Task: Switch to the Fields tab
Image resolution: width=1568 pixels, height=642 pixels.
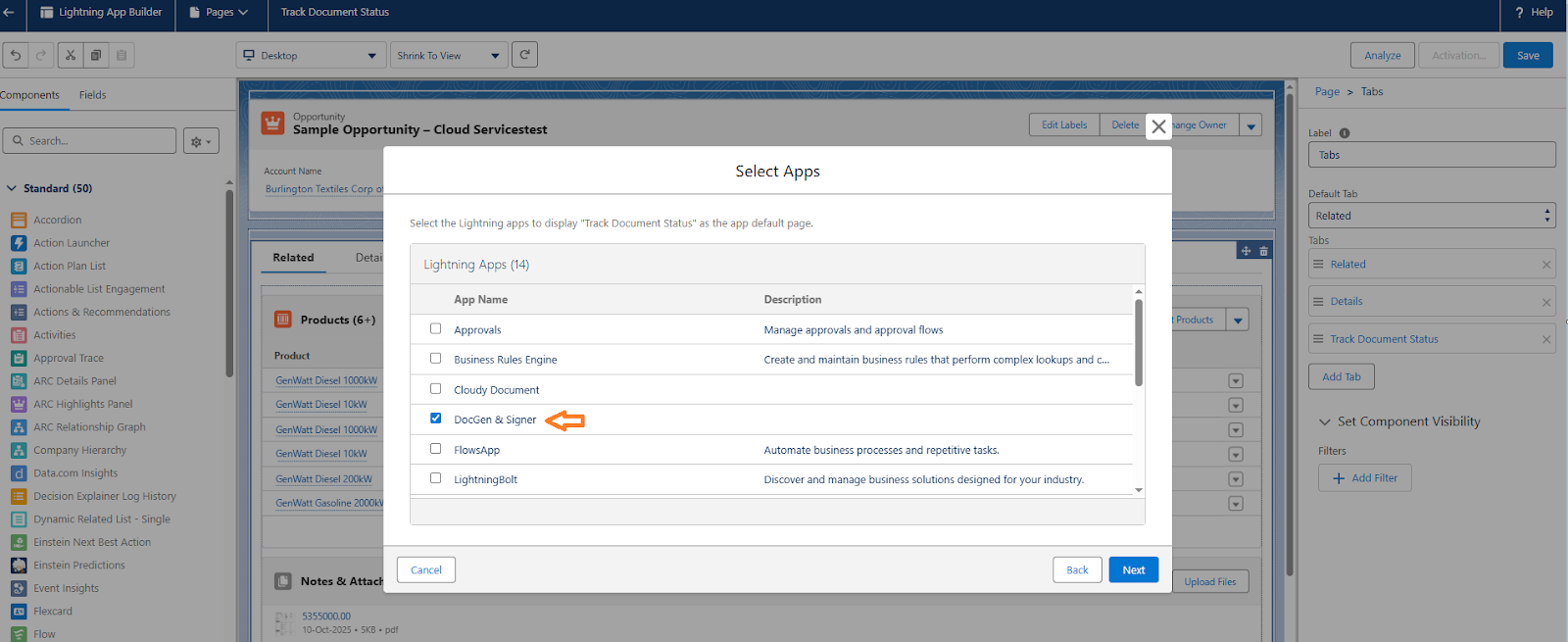Action: pos(92,95)
